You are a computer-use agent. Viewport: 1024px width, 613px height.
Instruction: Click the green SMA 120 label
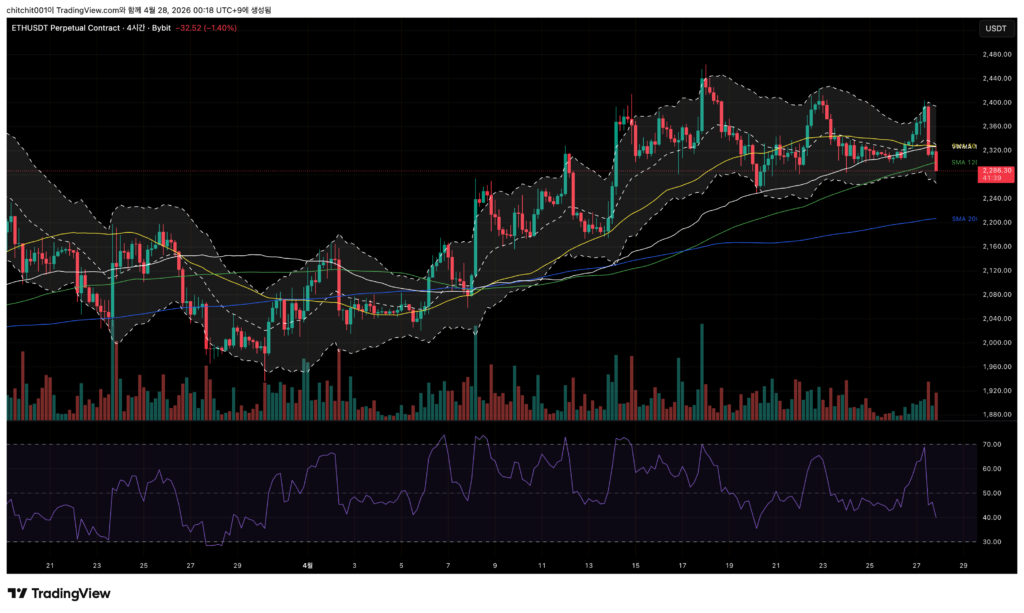click(964, 161)
